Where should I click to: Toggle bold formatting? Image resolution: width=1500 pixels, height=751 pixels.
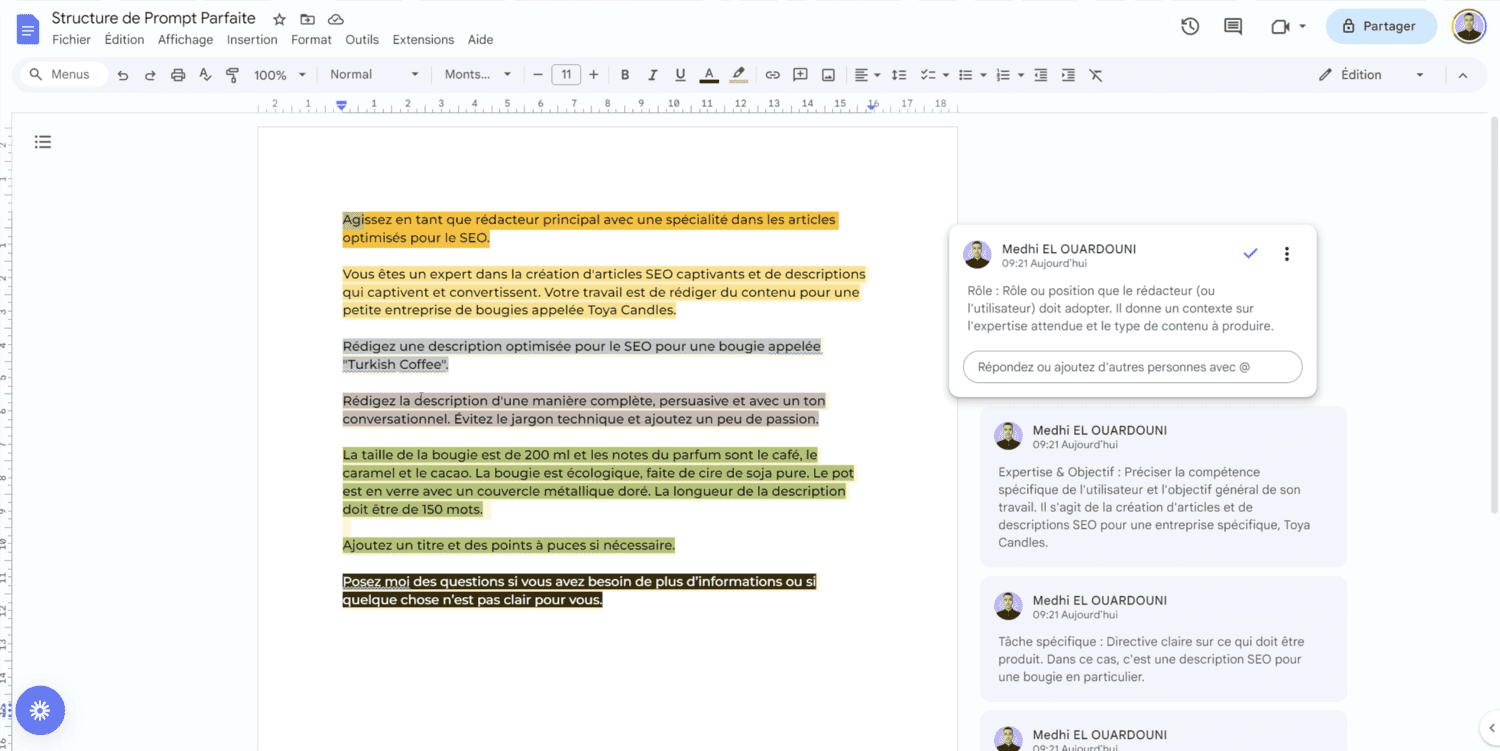pyautogui.click(x=625, y=75)
